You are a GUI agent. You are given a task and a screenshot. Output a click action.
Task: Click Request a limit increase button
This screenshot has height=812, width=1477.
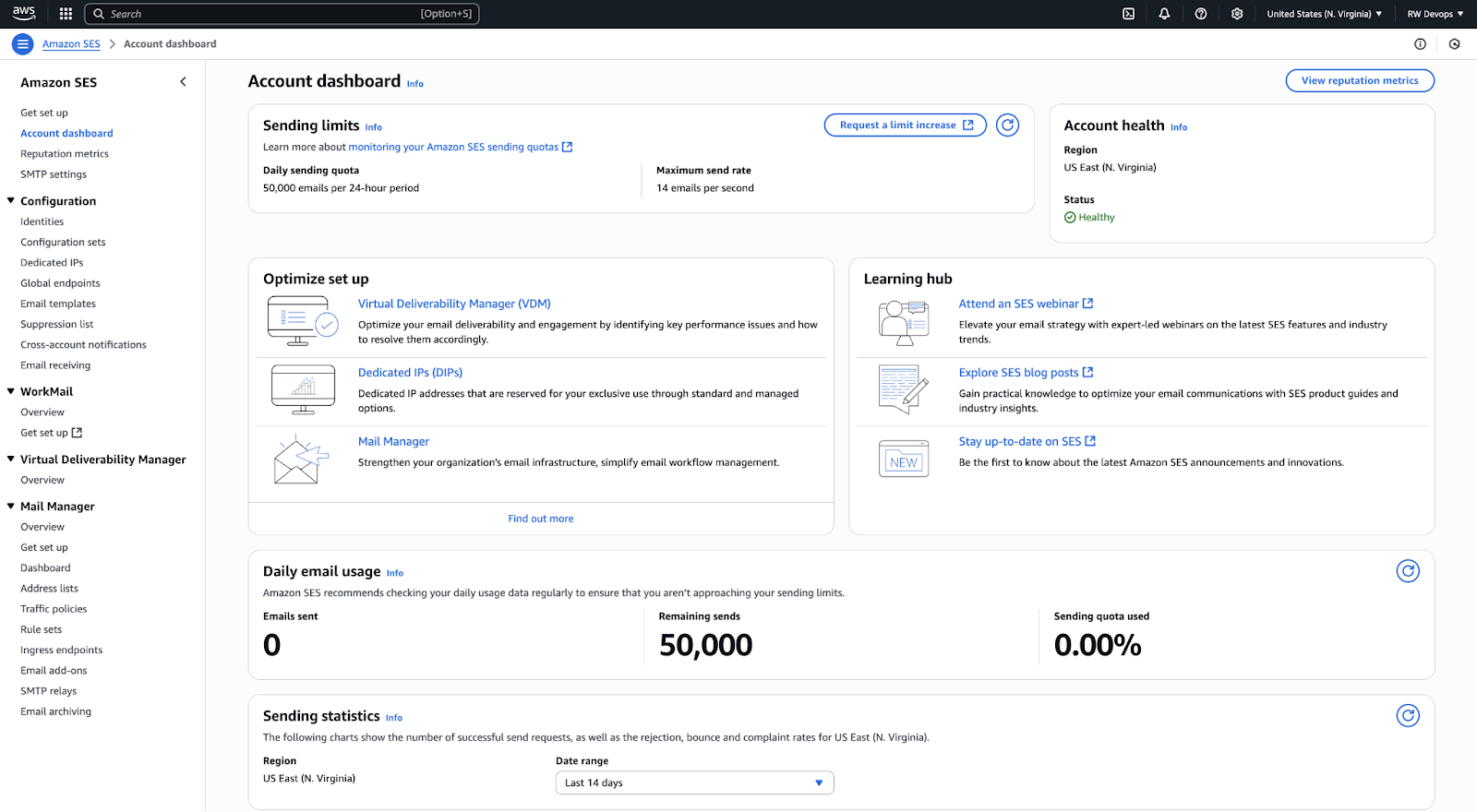pos(905,125)
